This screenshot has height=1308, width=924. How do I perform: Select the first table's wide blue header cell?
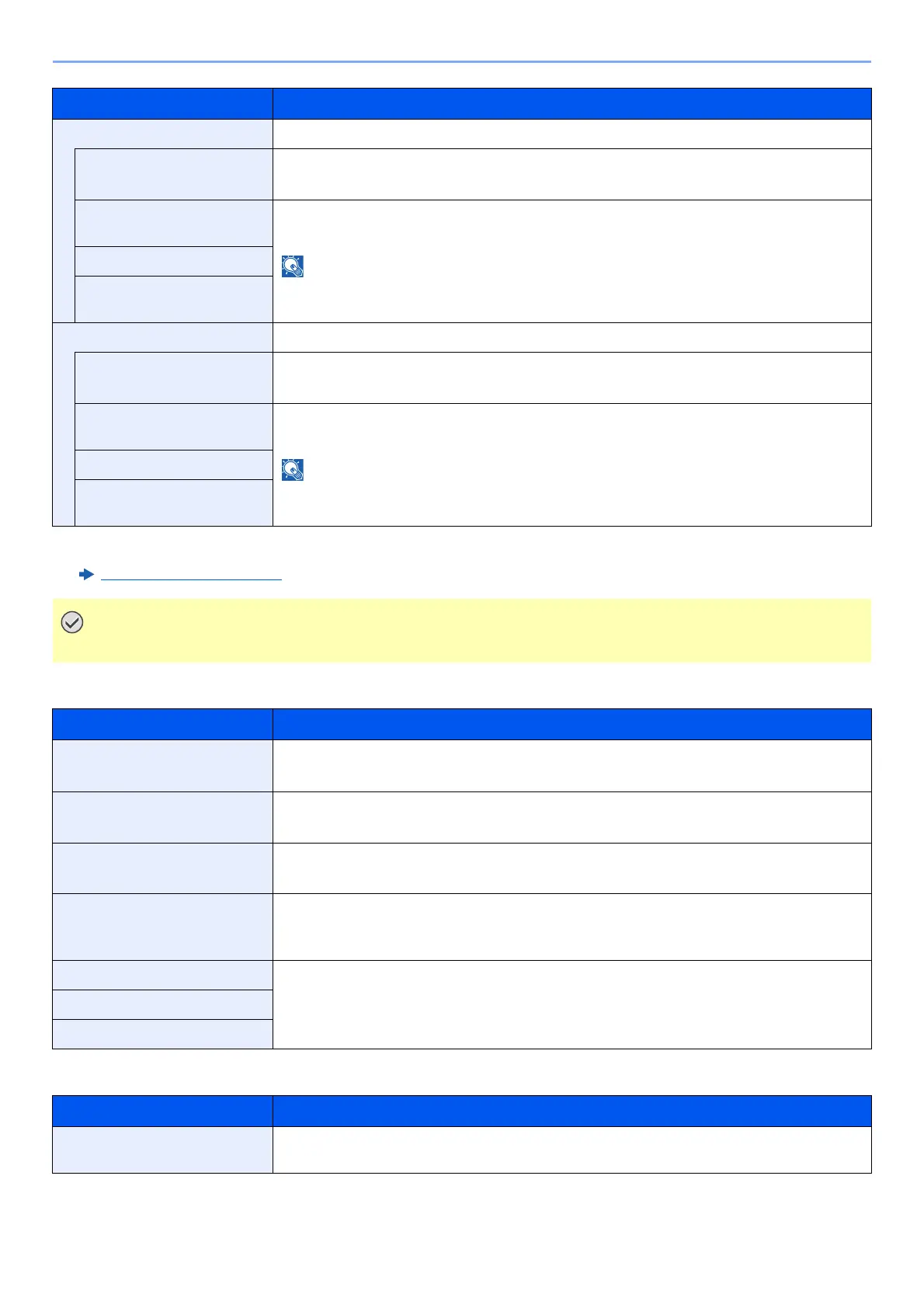tap(571, 103)
